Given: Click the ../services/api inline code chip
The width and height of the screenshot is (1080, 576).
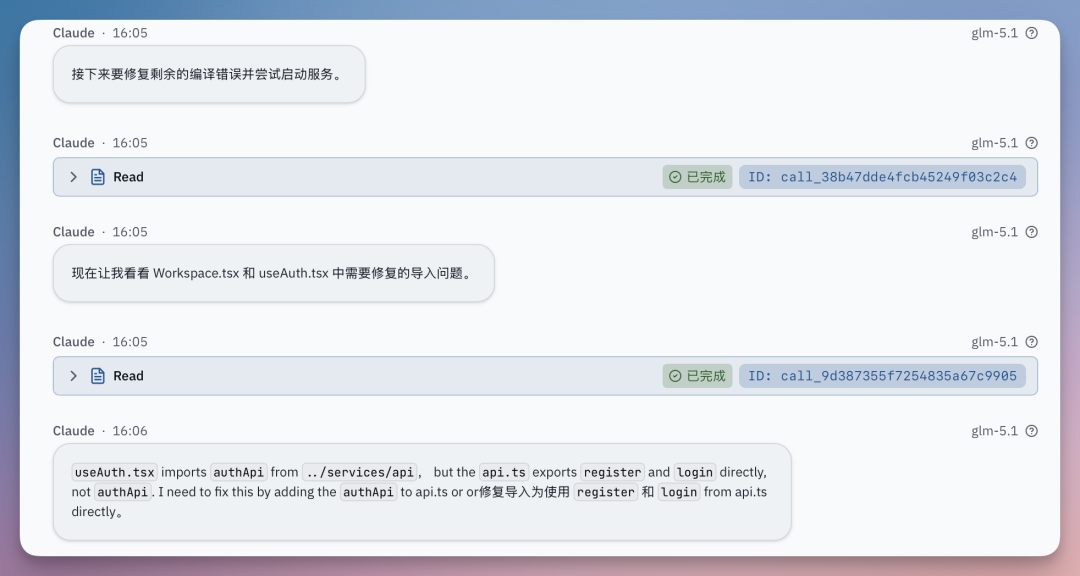Looking at the screenshot, I should (360, 472).
